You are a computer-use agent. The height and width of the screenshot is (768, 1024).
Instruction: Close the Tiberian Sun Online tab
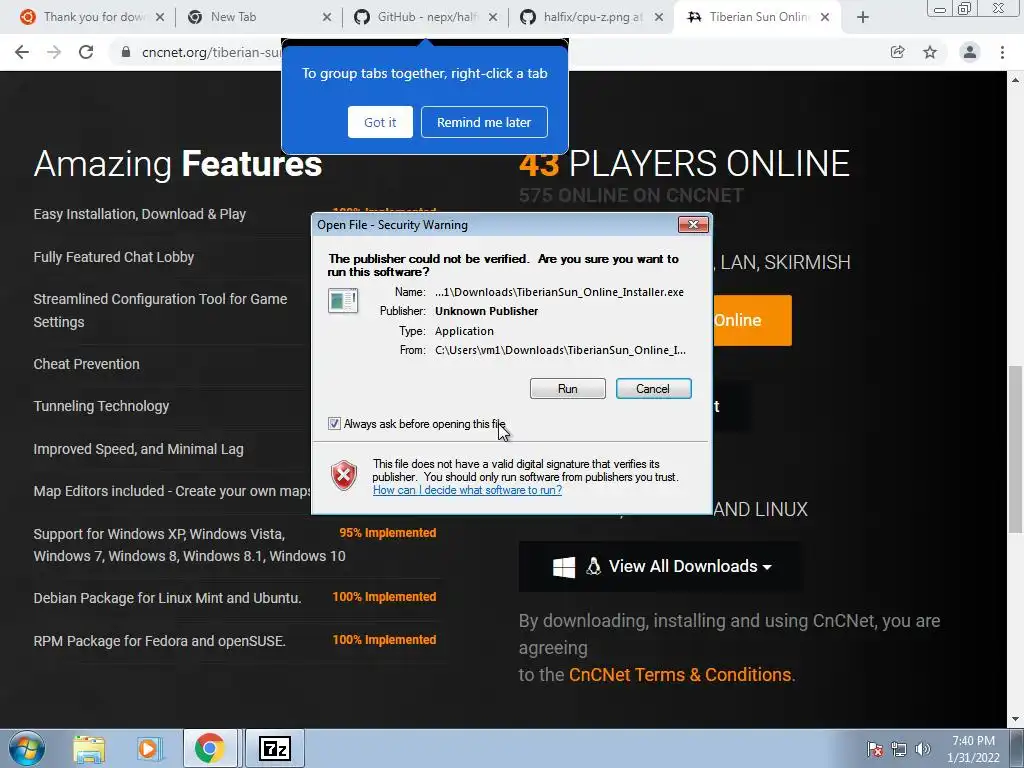825,18
